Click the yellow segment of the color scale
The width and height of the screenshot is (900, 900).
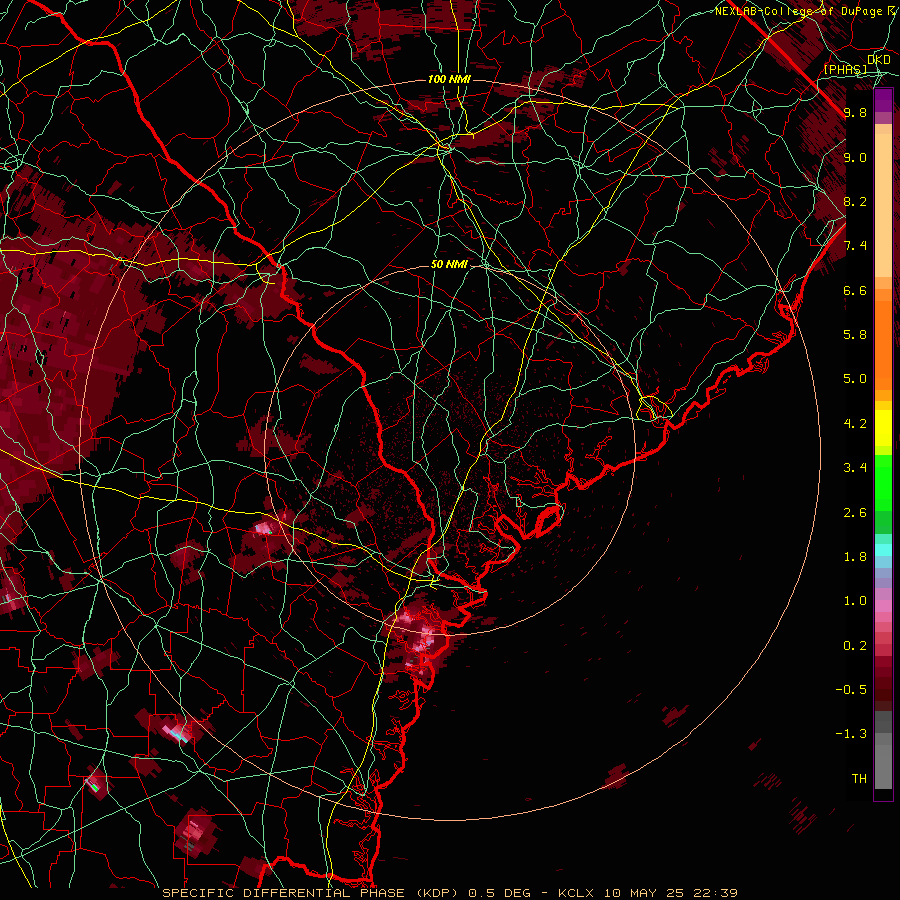click(883, 428)
